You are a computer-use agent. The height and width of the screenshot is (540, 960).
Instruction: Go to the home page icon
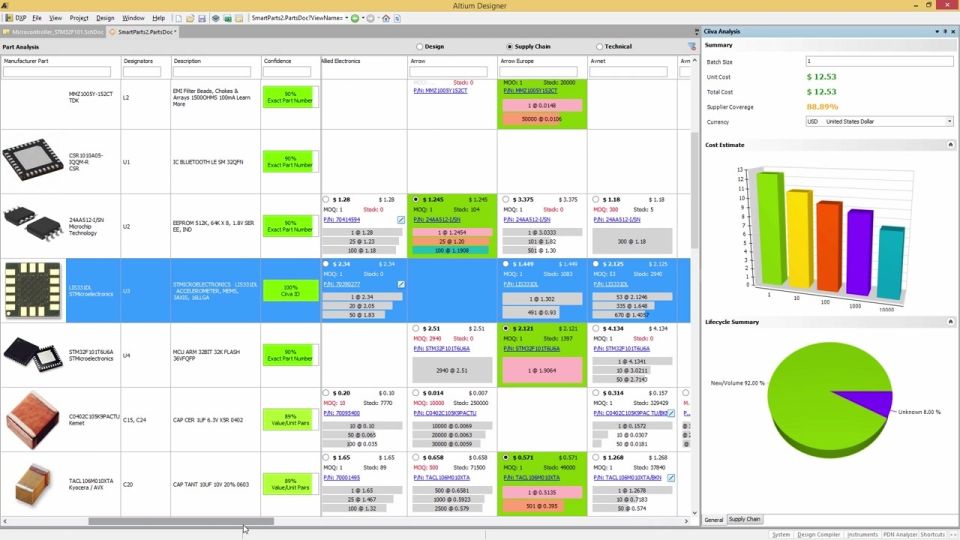386,18
